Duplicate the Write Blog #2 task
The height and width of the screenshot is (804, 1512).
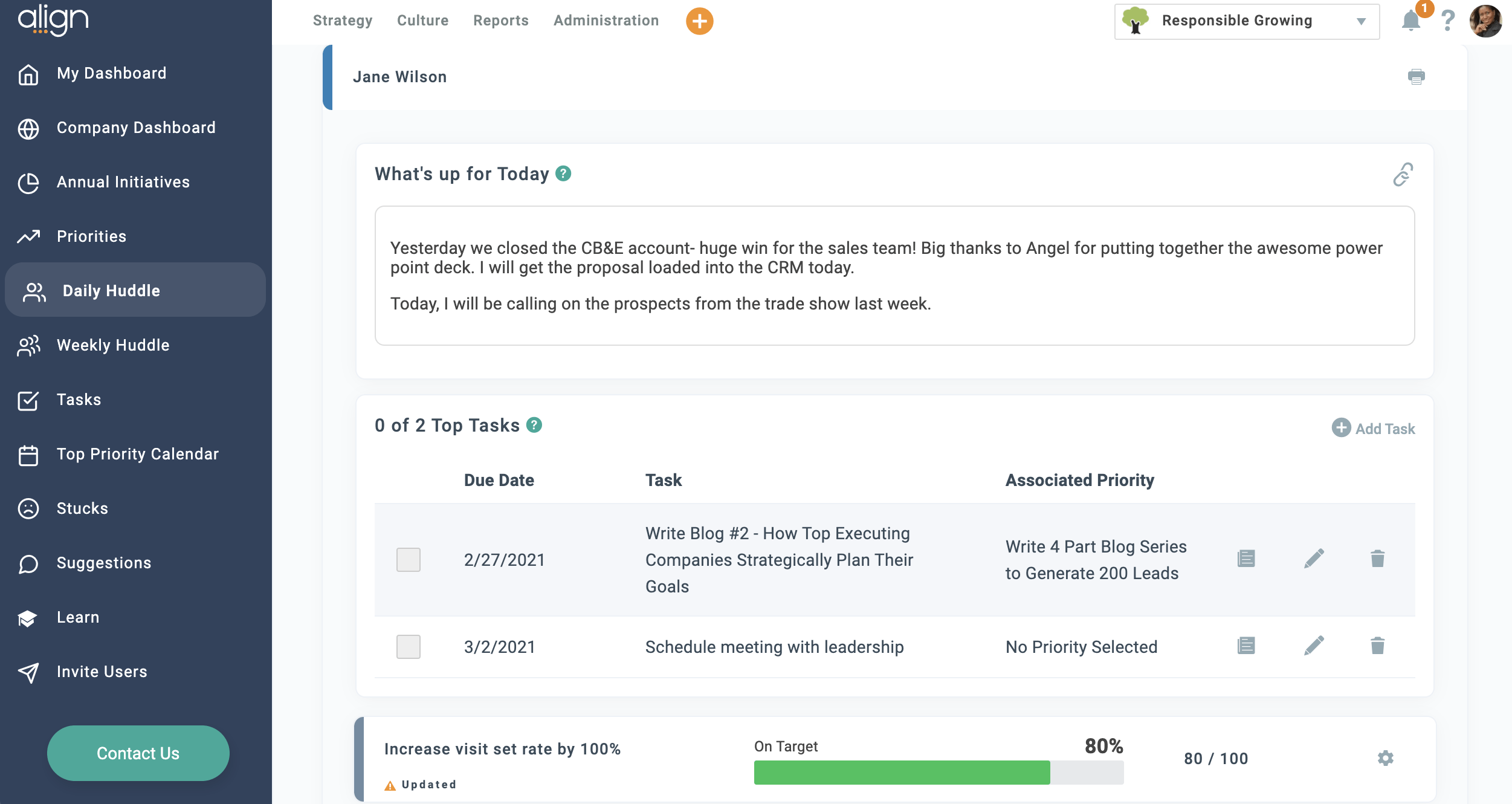[x=1245, y=559]
